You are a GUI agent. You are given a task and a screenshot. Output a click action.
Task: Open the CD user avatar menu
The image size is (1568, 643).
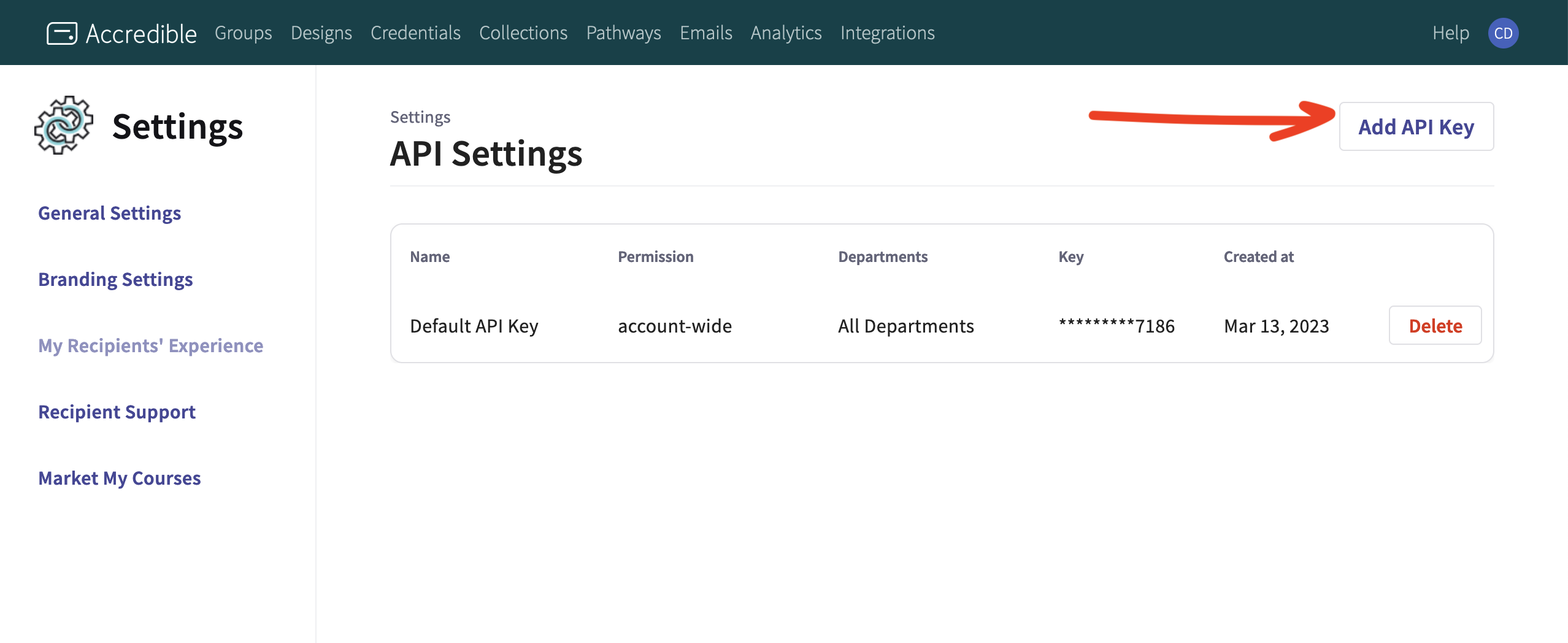point(1503,33)
